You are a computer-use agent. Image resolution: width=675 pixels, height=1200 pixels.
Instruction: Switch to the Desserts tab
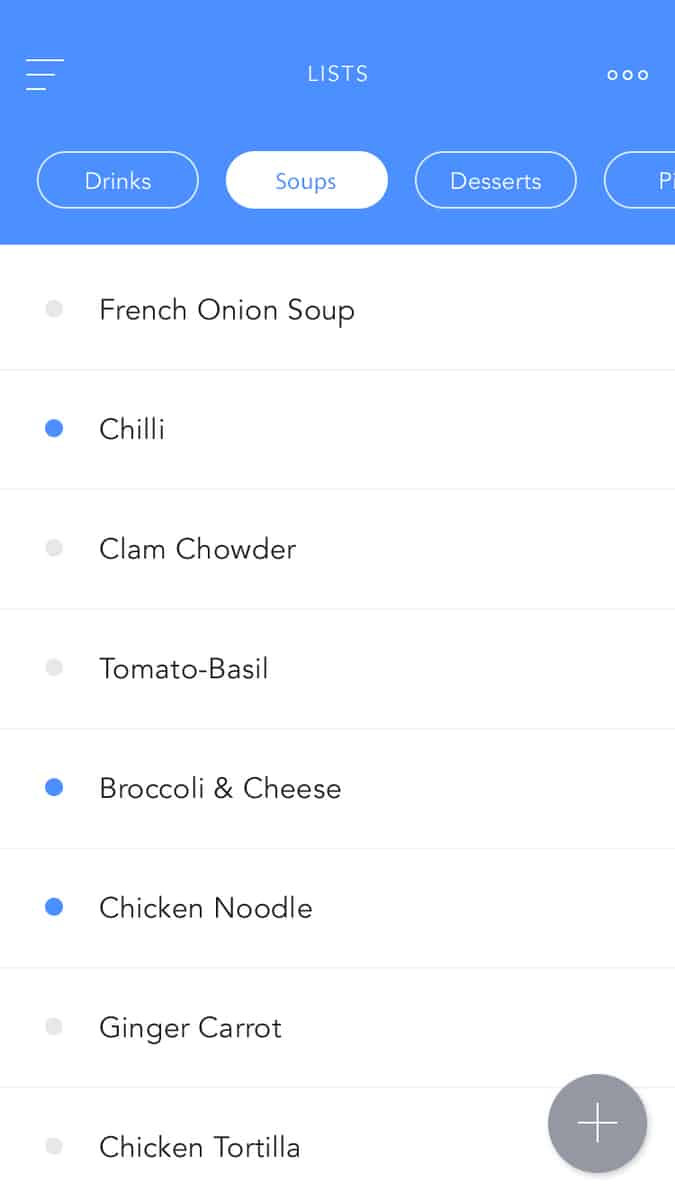[495, 181]
